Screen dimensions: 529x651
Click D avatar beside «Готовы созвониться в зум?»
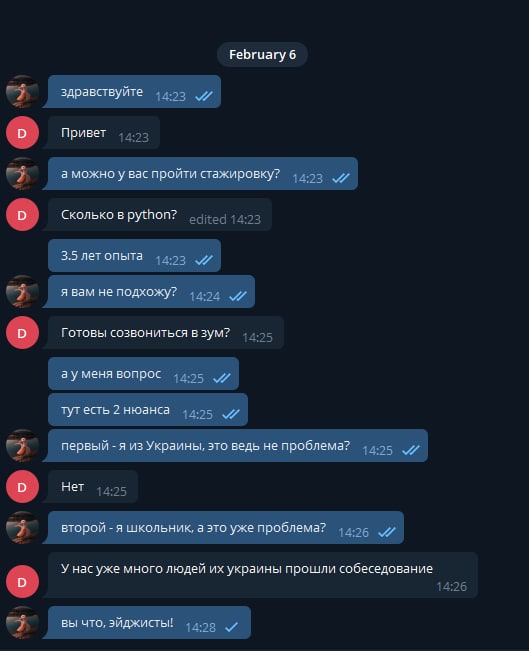tap(22, 333)
